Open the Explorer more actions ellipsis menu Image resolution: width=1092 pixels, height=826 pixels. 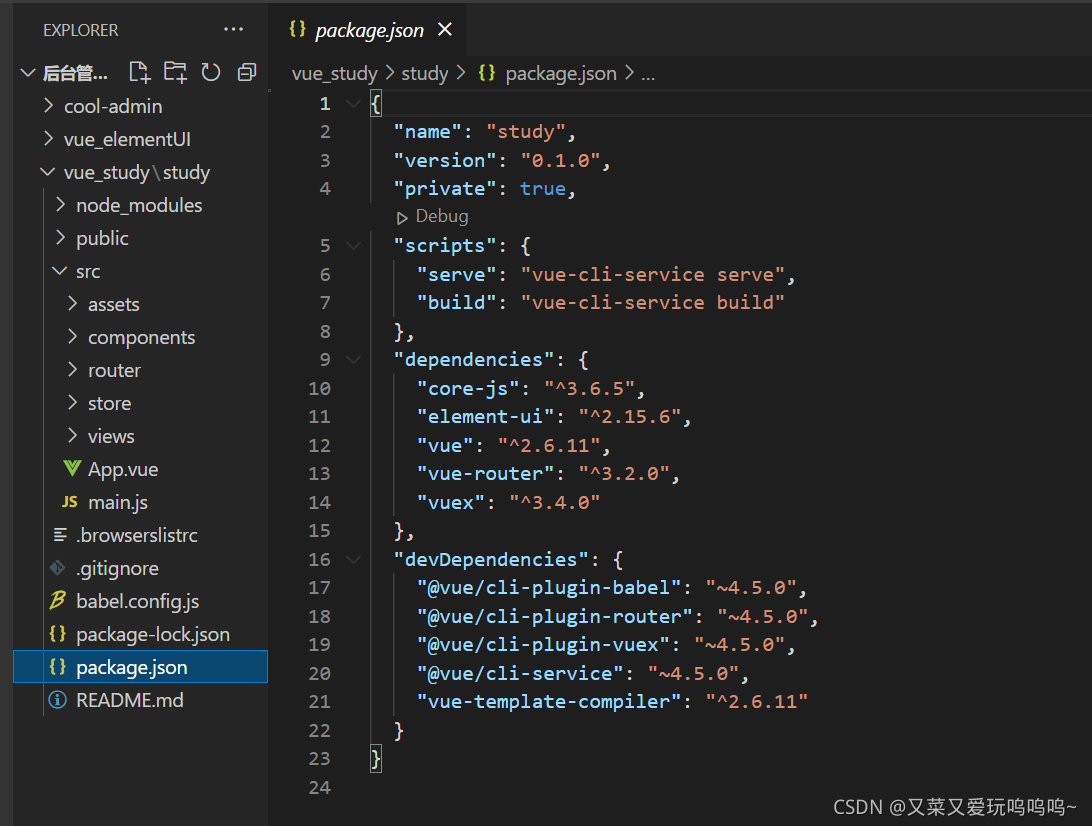click(233, 29)
